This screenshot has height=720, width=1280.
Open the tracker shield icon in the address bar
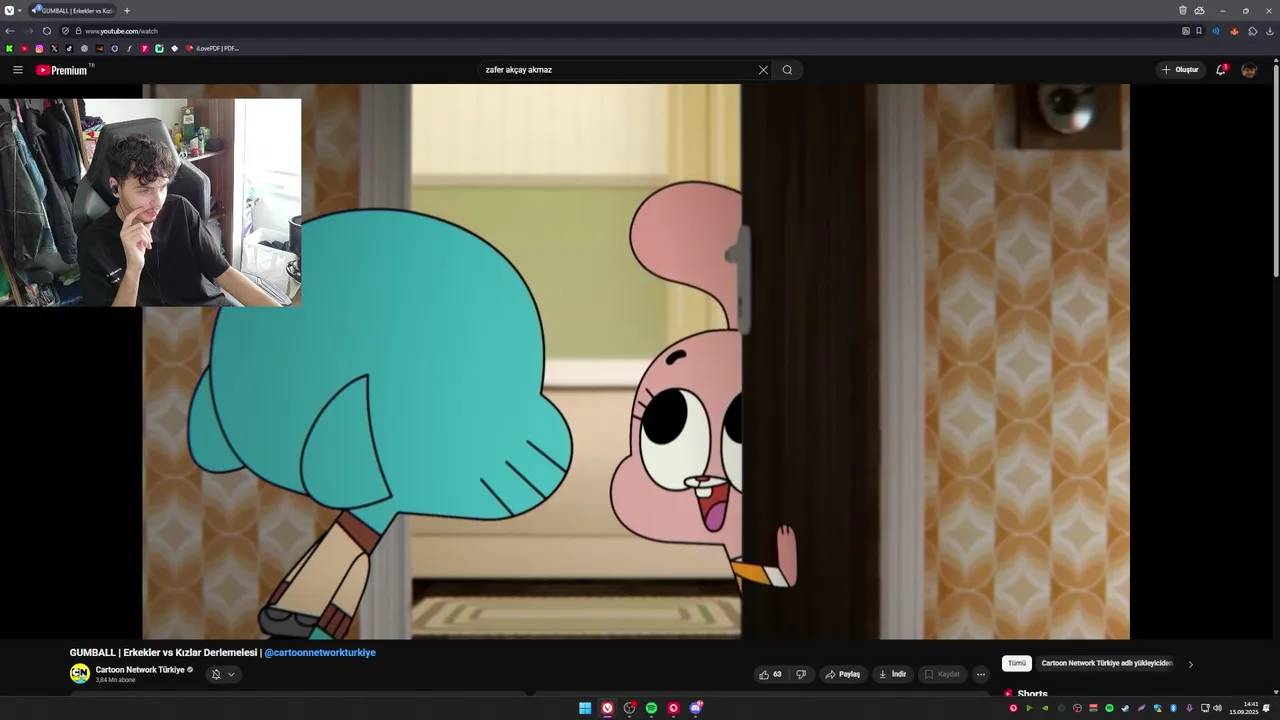[66, 31]
